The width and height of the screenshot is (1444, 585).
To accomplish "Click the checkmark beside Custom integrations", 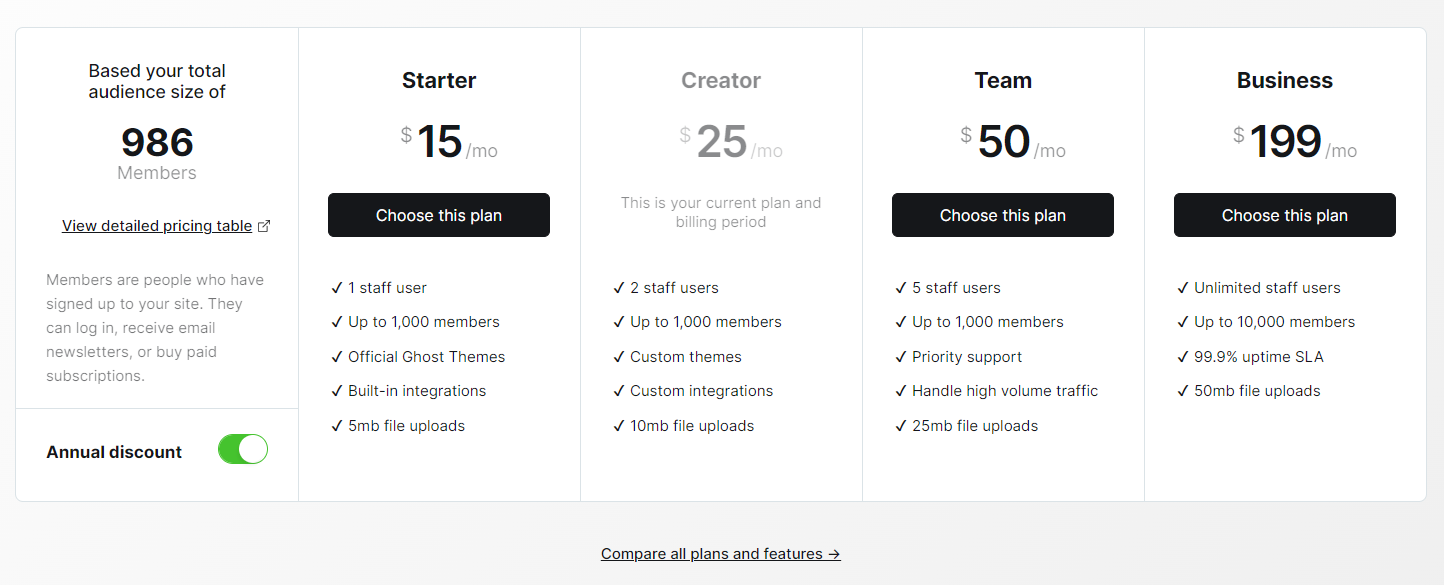I will pos(619,391).
